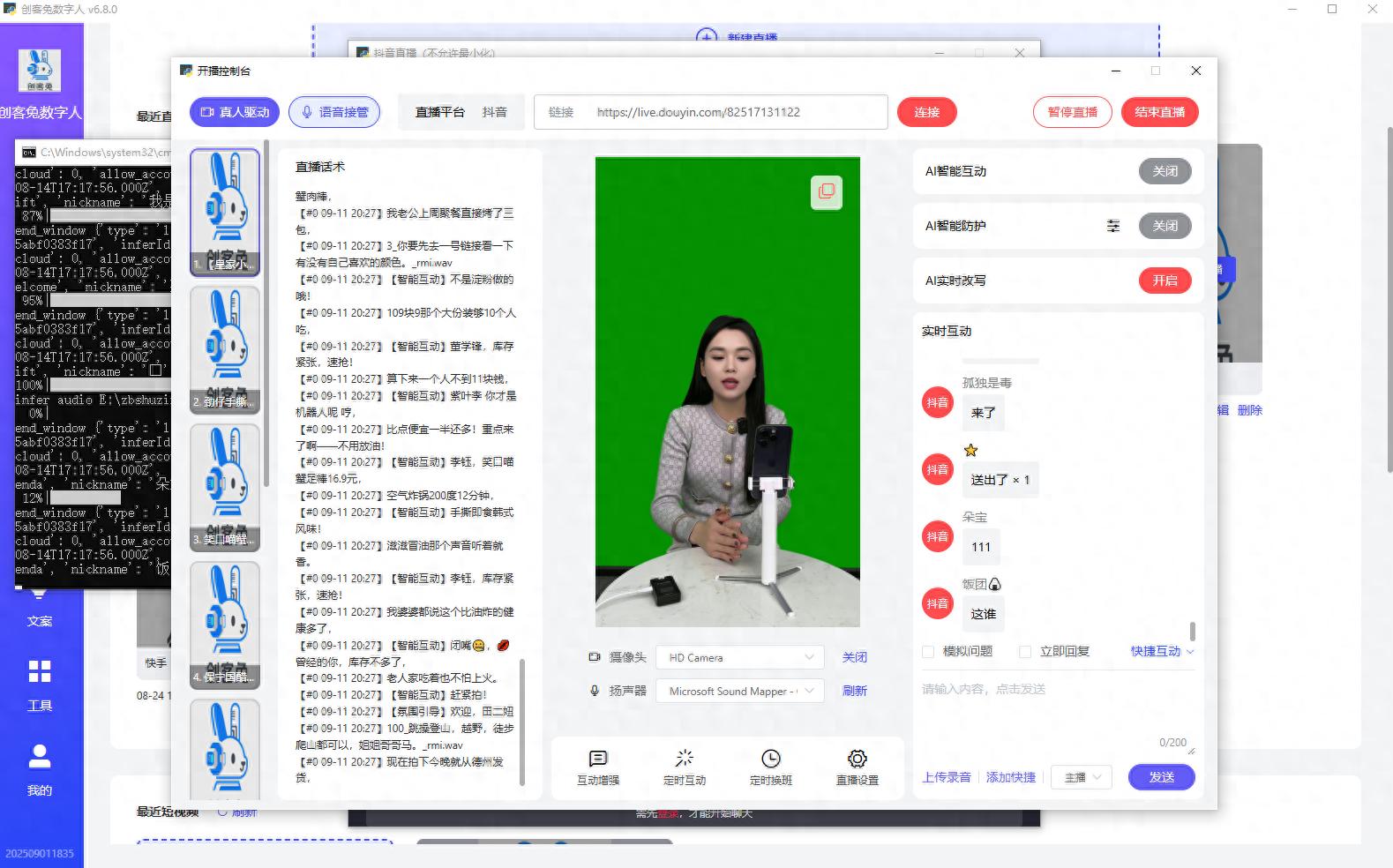This screenshot has height=868, width=1393.
Task: Toggle AI实时改写 开启 switch
Action: pyautogui.click(x=1165, y=281)
